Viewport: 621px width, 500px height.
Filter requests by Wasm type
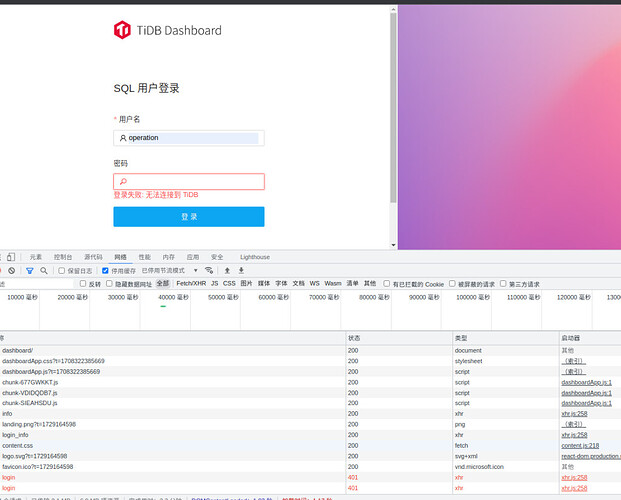(x=333, y=283)
